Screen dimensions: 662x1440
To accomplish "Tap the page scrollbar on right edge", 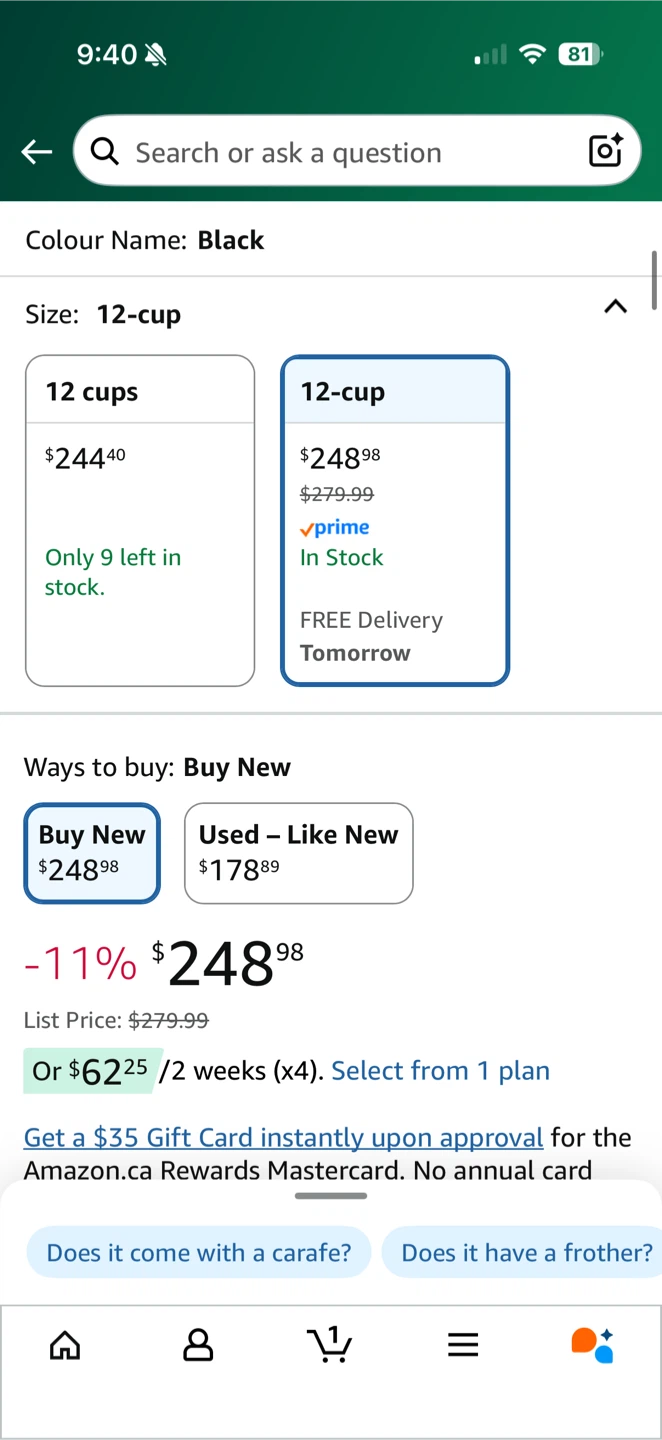I will 654,280.
